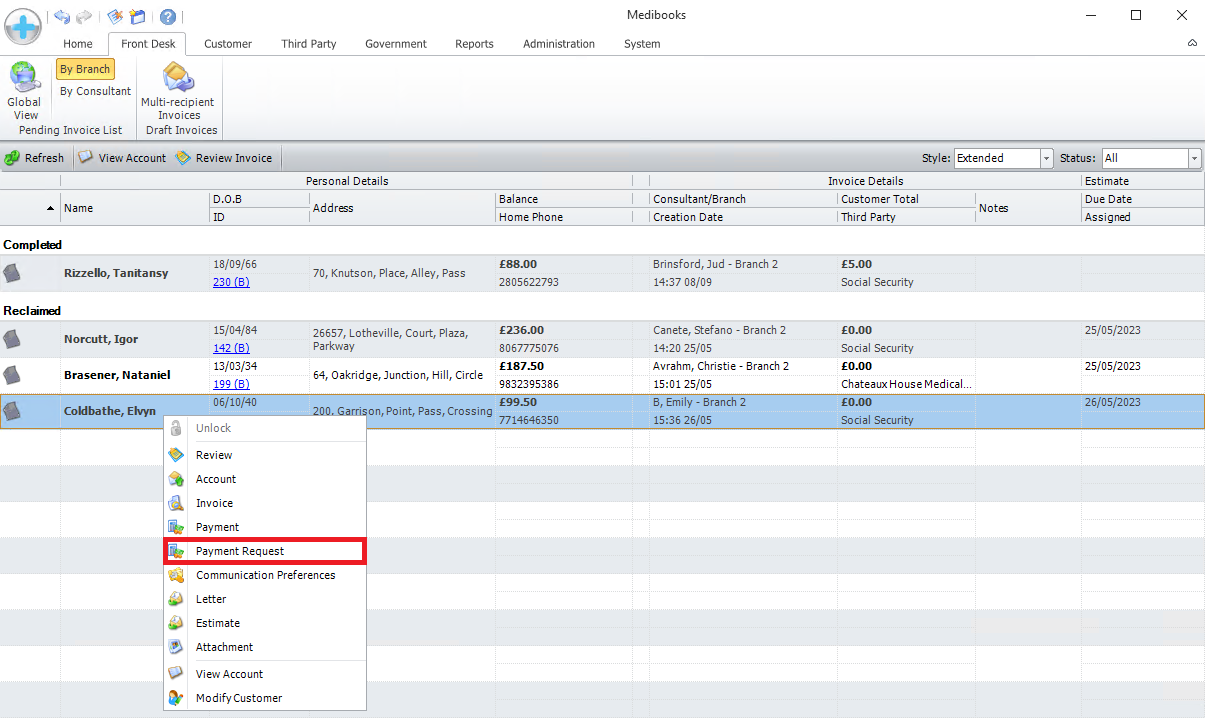Screen dimensions: 1205x718
Task: Sort by the Name column header
Action: click(78, 208)
